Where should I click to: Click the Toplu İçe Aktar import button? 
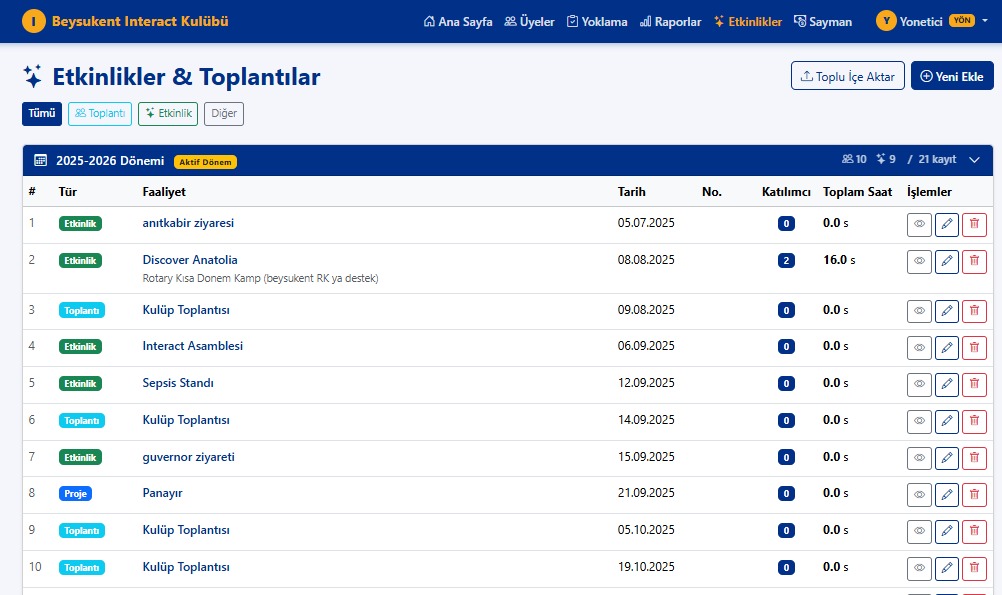847,75
